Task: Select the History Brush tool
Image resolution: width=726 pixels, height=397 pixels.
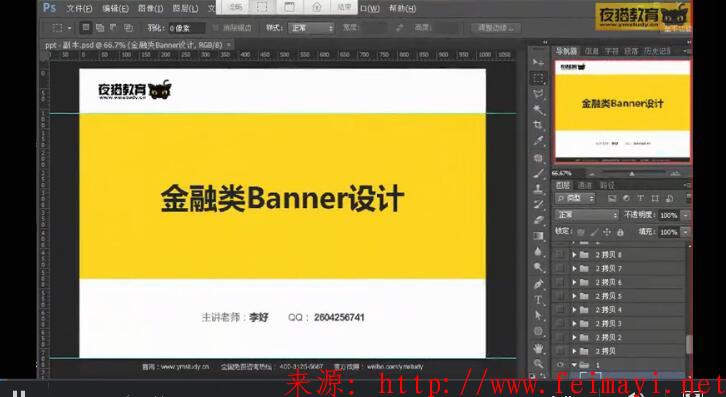Action: click(538, 205)
